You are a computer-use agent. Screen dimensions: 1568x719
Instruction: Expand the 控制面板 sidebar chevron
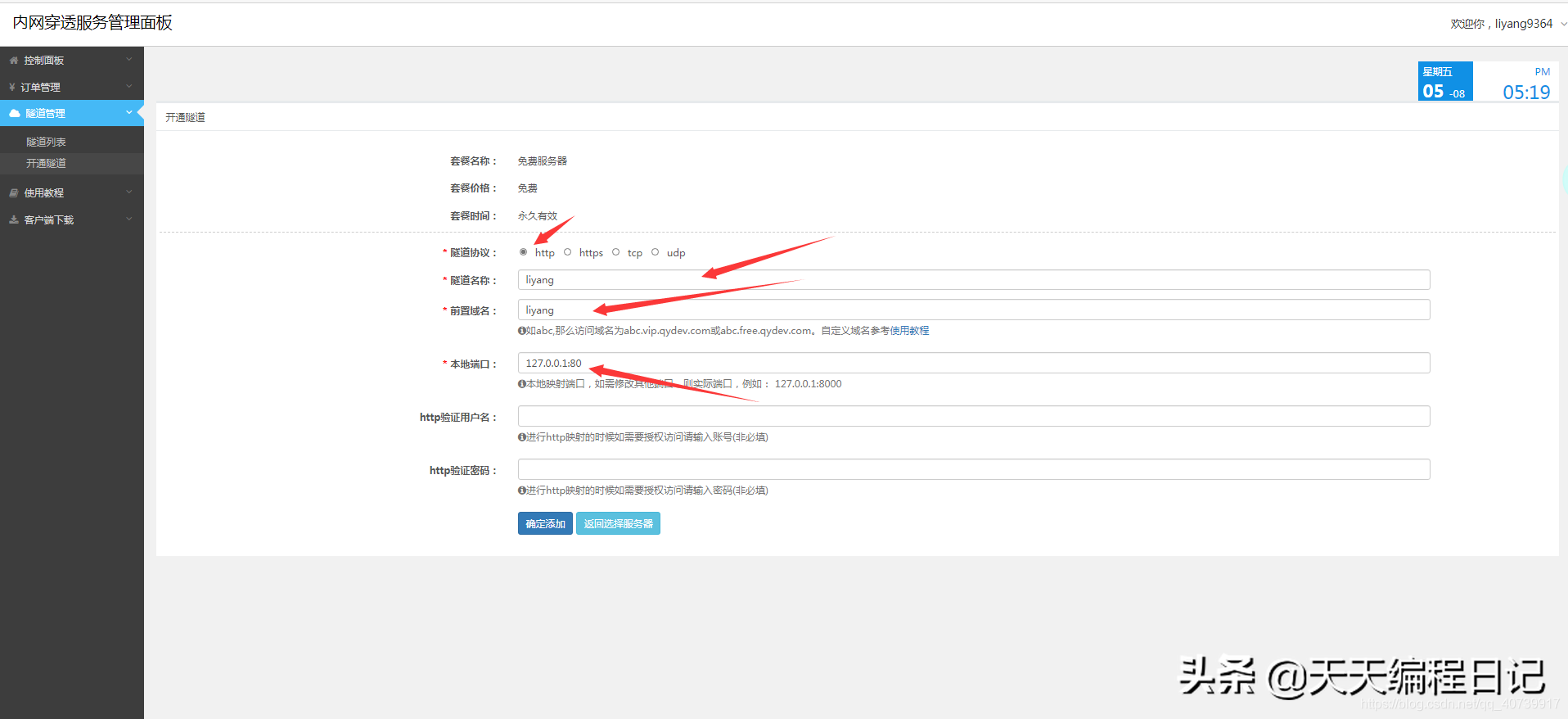click(x=128, y=60)
